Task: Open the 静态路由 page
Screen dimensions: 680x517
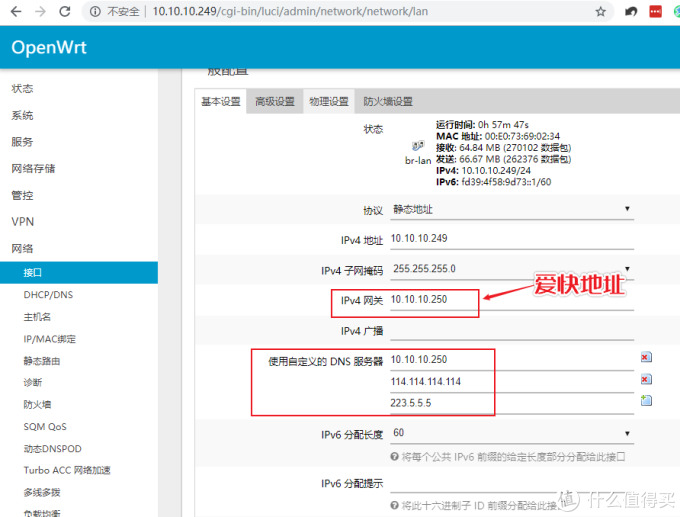Action: (x=42, y=361)
